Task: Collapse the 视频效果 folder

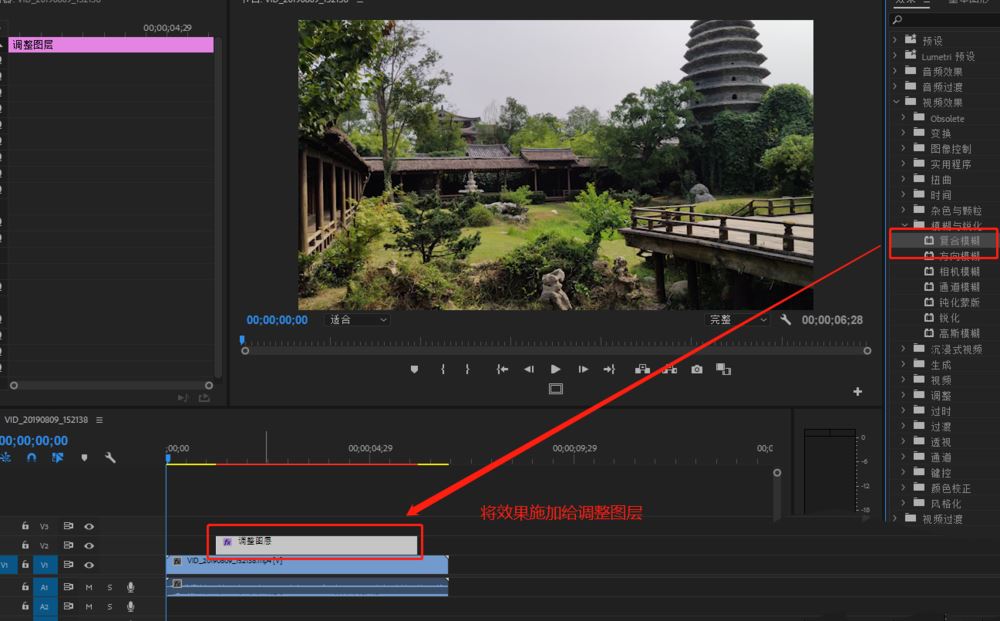Action: click(x=895, y=102)
